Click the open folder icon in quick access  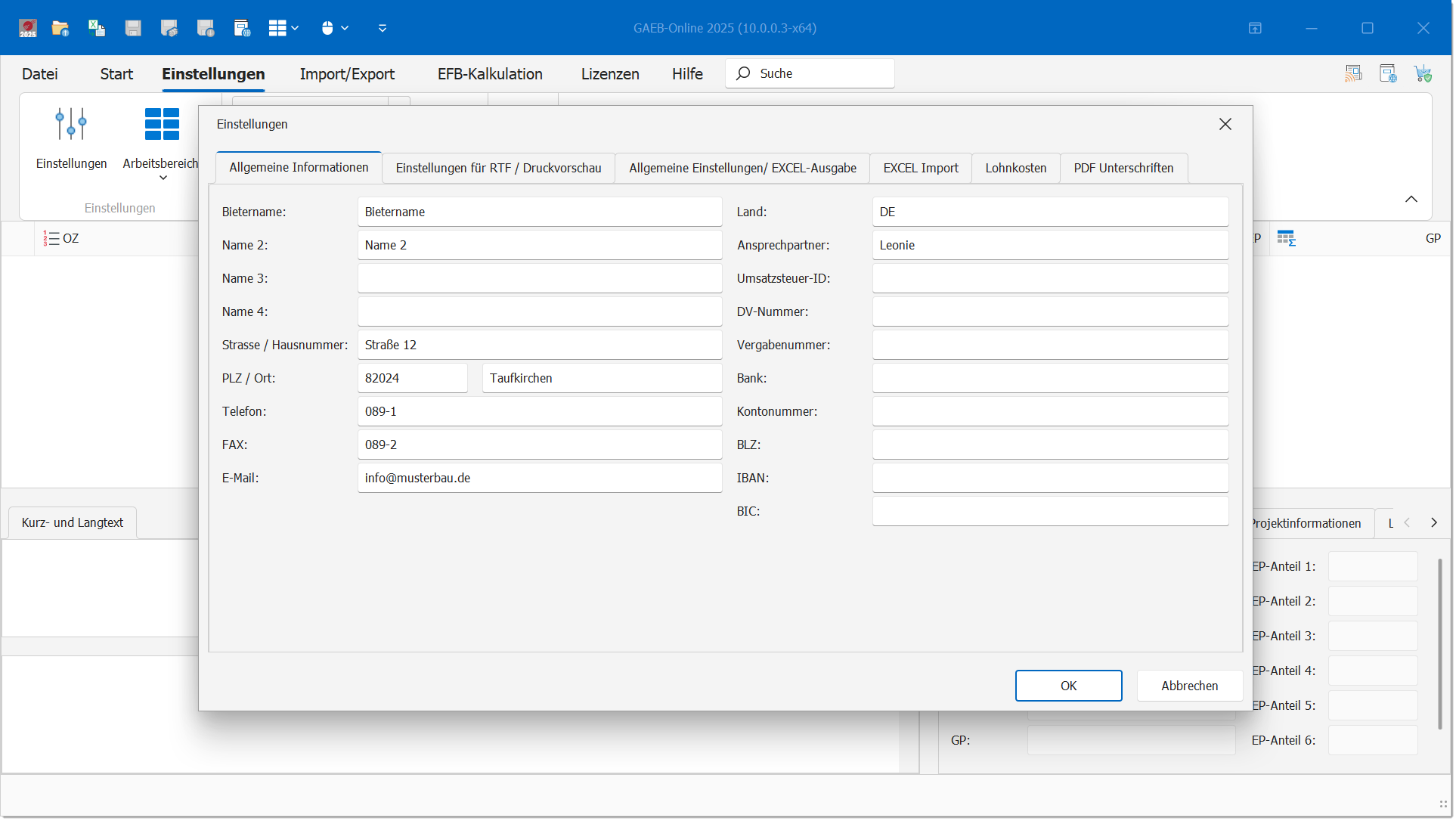coord(60,28)
